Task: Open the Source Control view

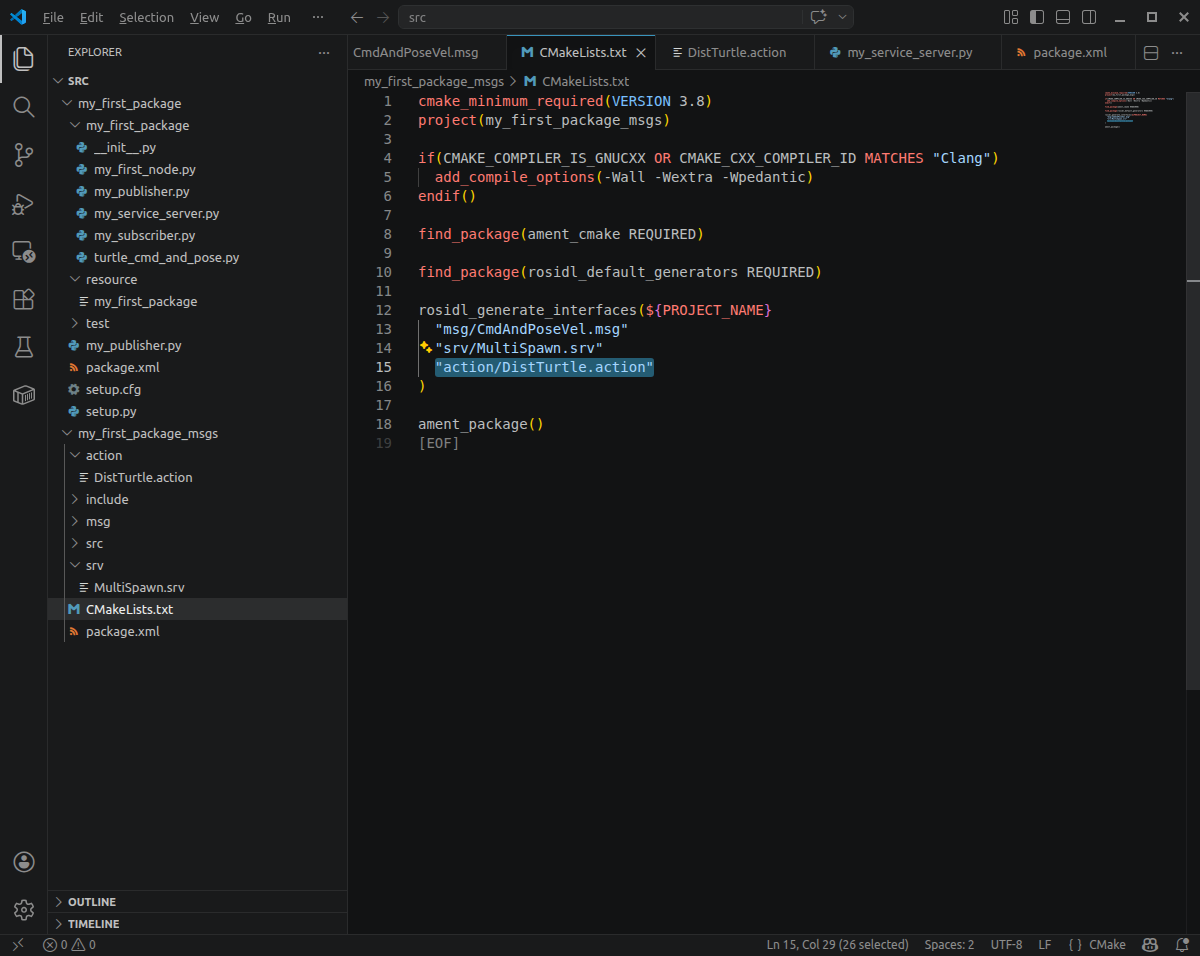Action: (23, 154)
